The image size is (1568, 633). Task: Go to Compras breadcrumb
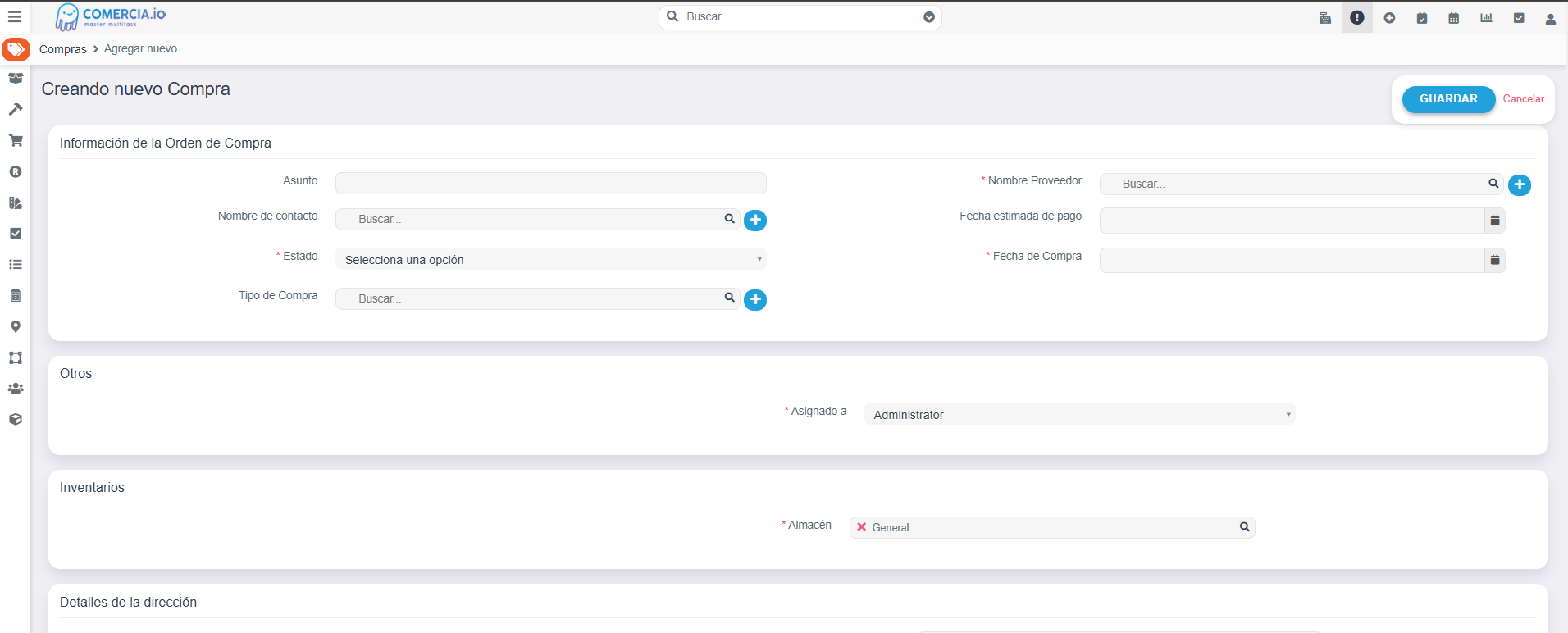click(63, 49)
